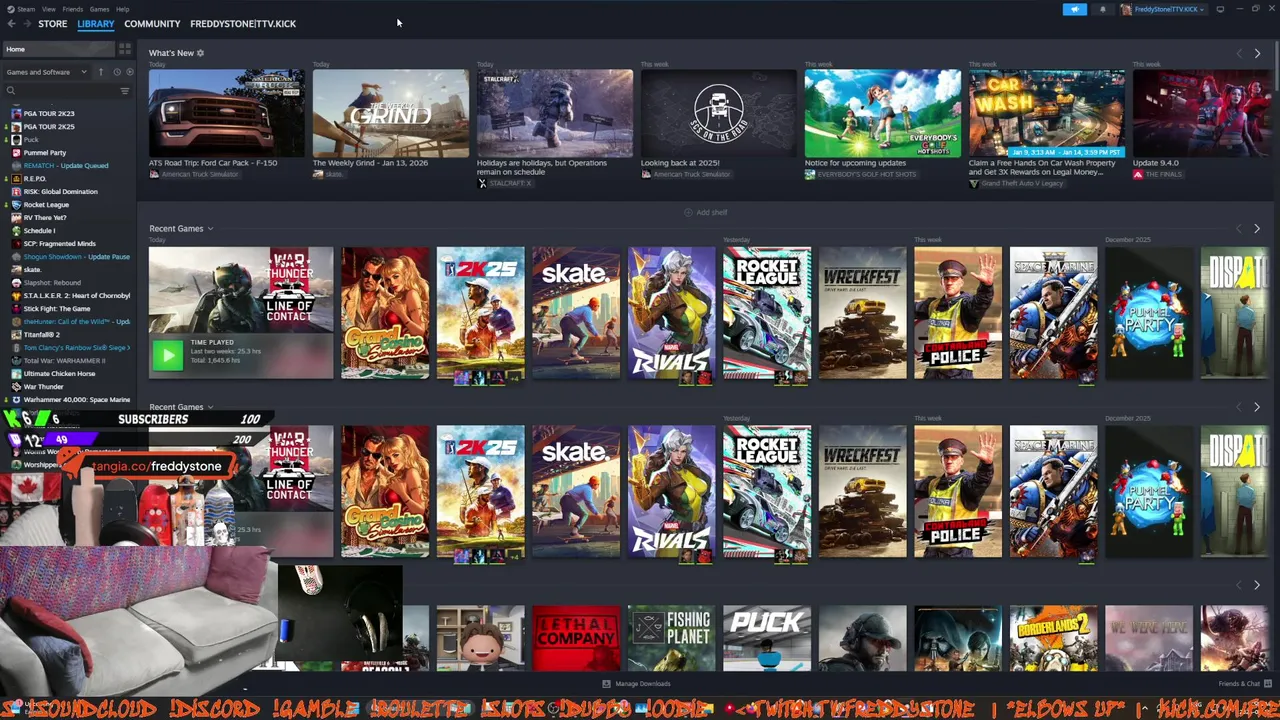Click the blue announcements megaphone button
The image size is (1280, 720).
click(1074, 9)
